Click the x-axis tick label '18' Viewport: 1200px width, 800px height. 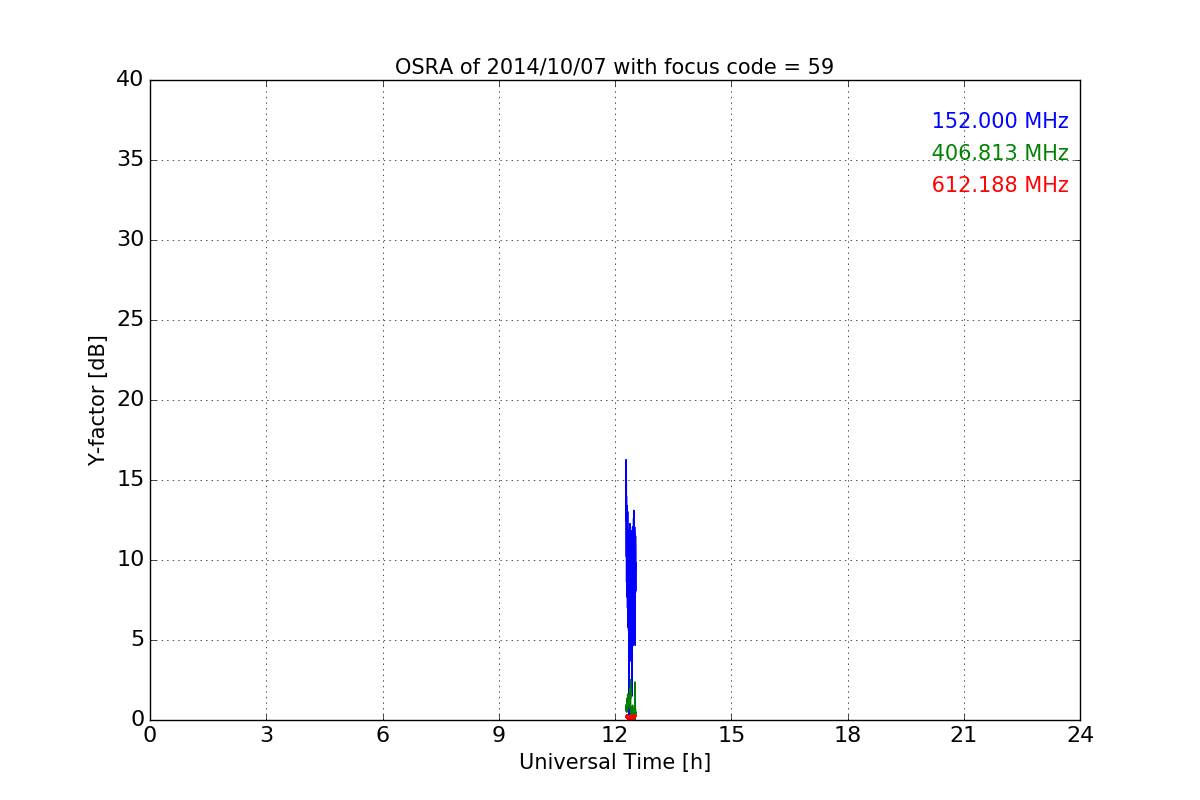point(848,735)
